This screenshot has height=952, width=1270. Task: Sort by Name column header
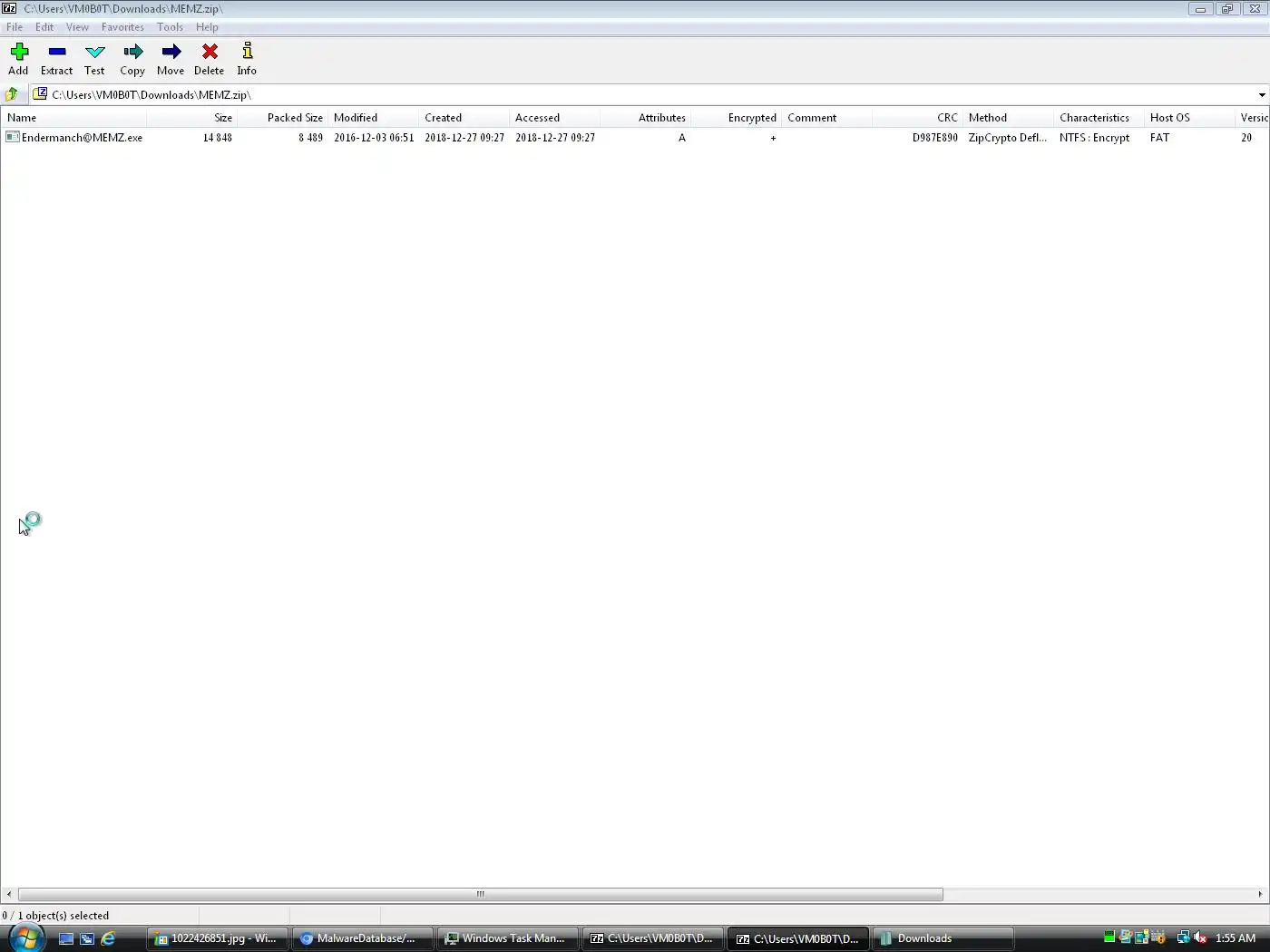[74, 118]
